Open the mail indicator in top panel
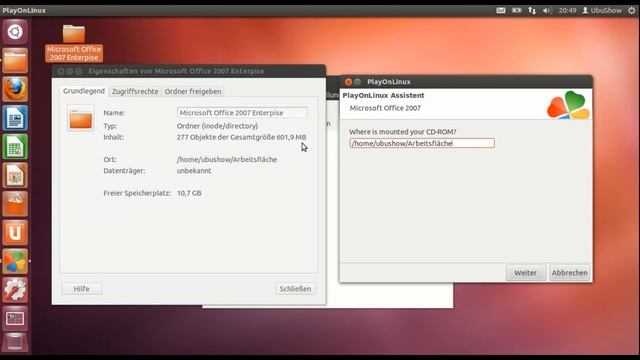The width and height of the screenshot is (640, 360). tap(501, 11)
